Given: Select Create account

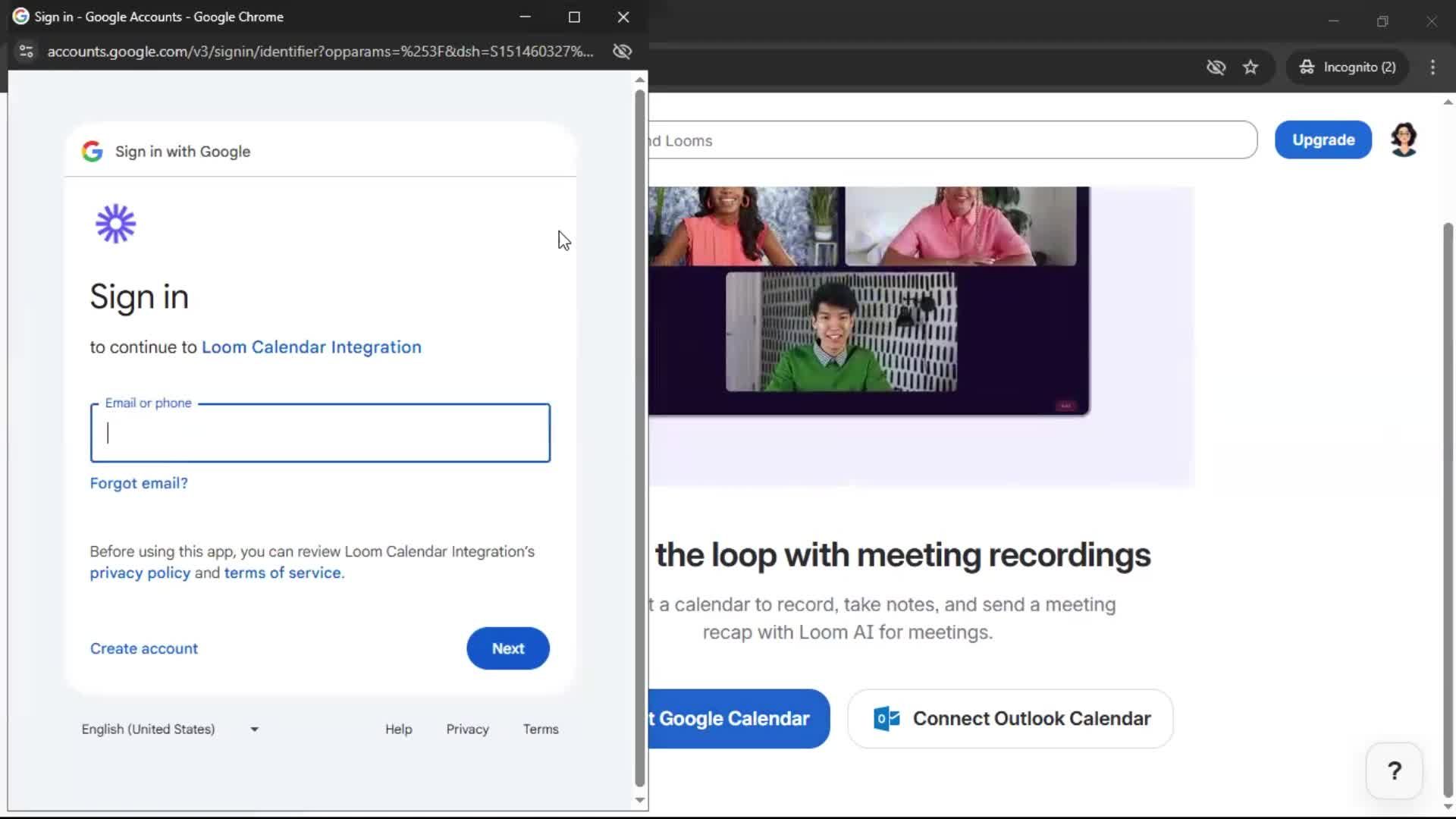Looking at the screenshot, I should 143,648.
